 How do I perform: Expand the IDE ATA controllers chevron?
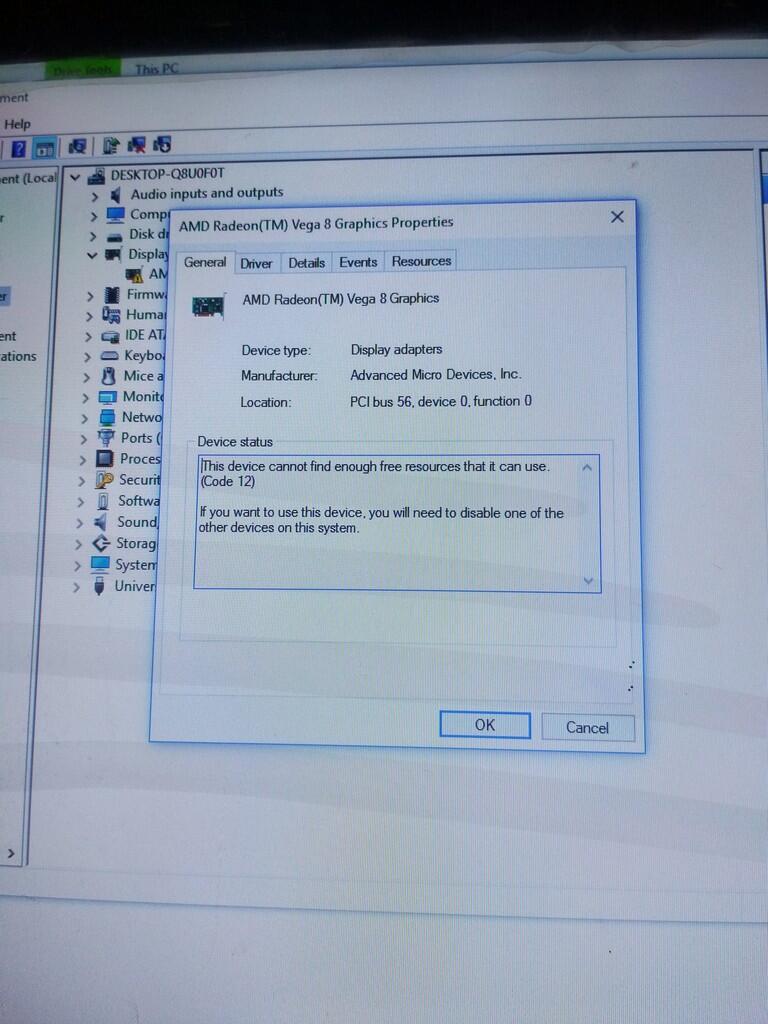coord(88,337)
